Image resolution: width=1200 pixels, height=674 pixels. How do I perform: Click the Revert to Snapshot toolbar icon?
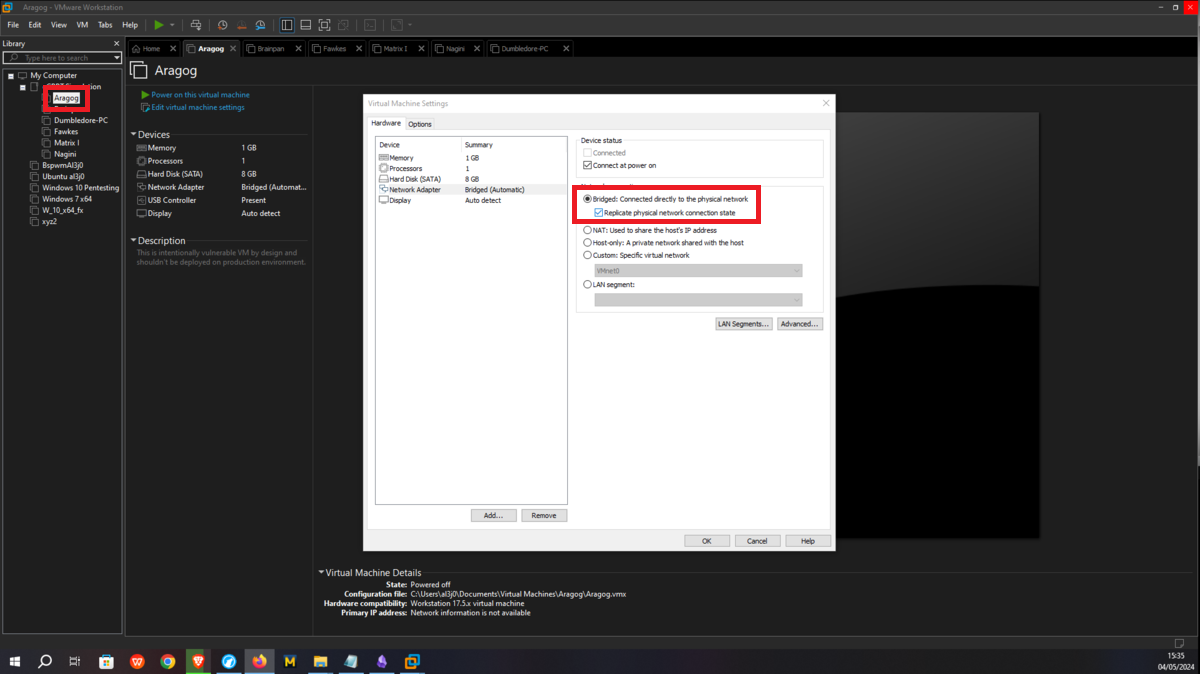pos(242,24)
